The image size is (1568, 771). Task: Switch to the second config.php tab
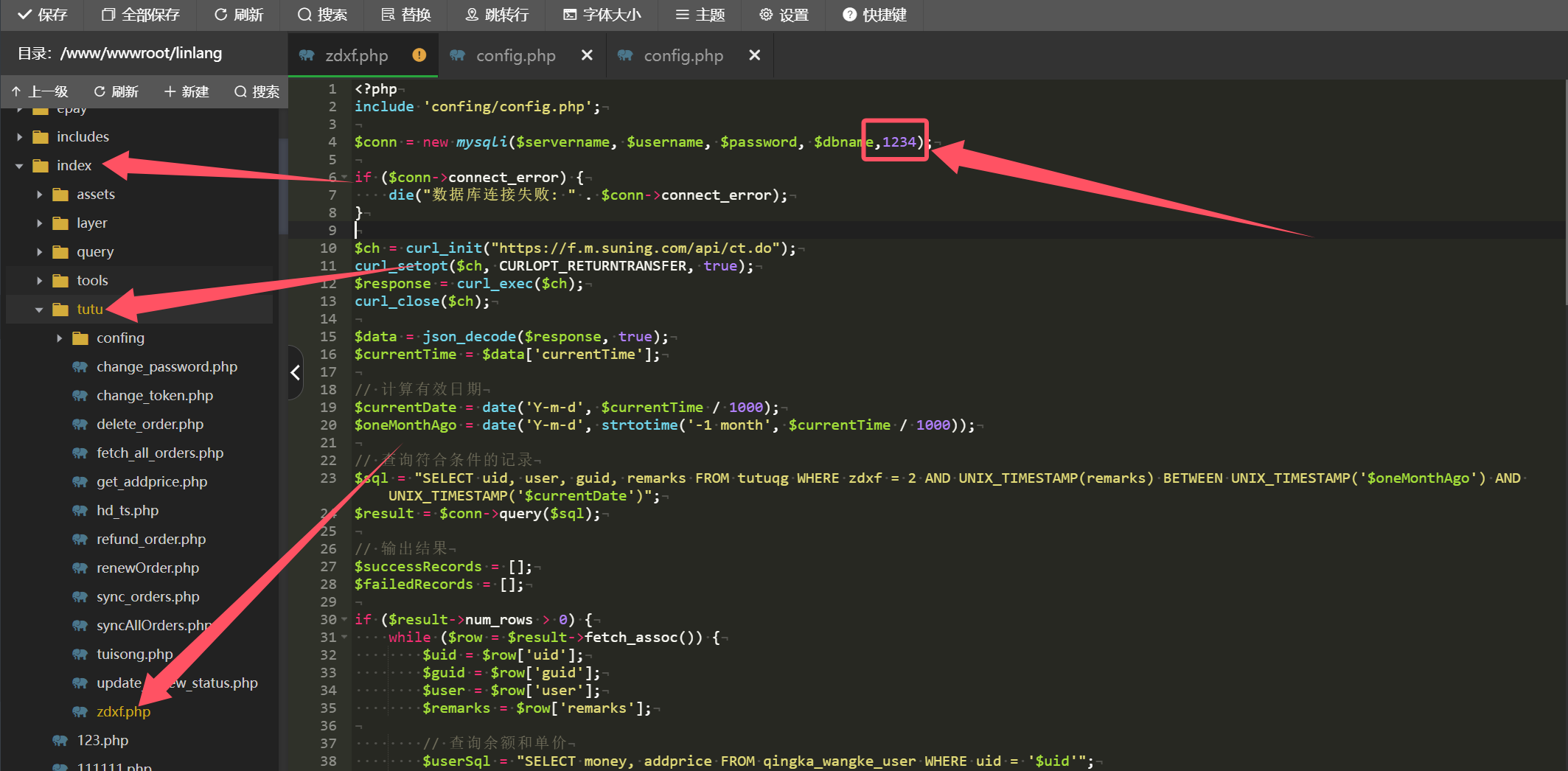point(683,55)
